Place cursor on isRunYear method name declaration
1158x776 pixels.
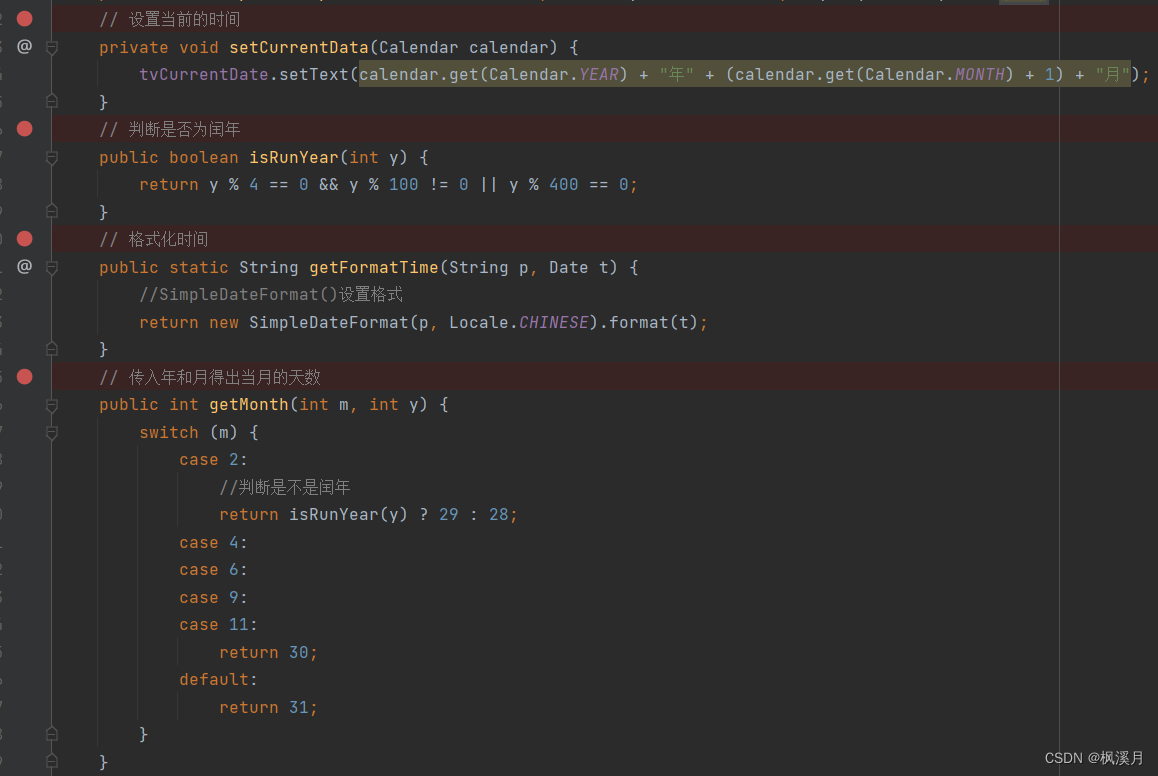point(293,157)
